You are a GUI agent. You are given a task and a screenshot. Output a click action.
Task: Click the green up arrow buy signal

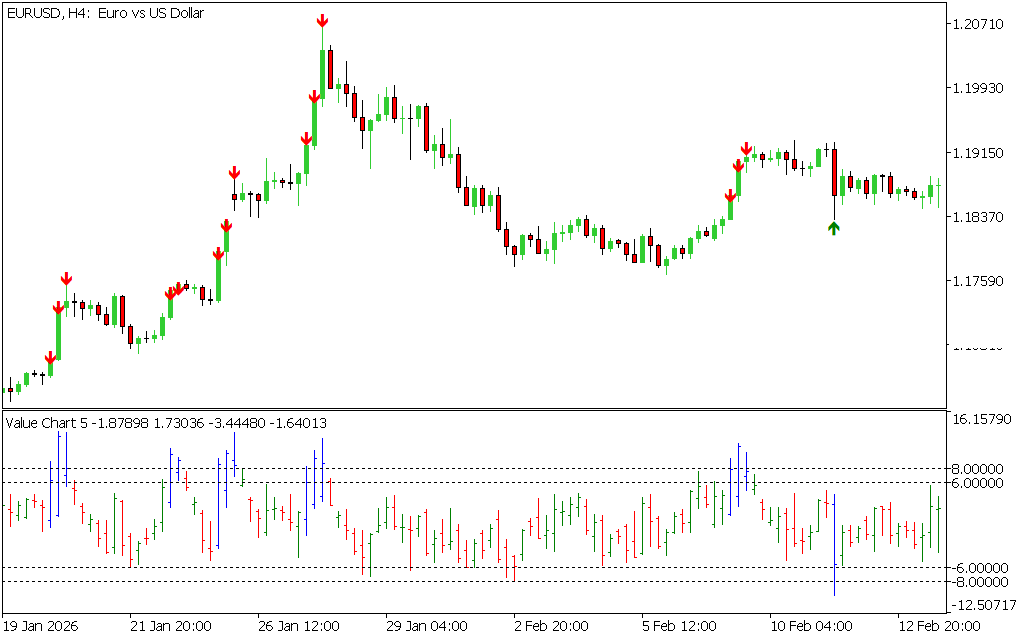click(x=834, y=228)
